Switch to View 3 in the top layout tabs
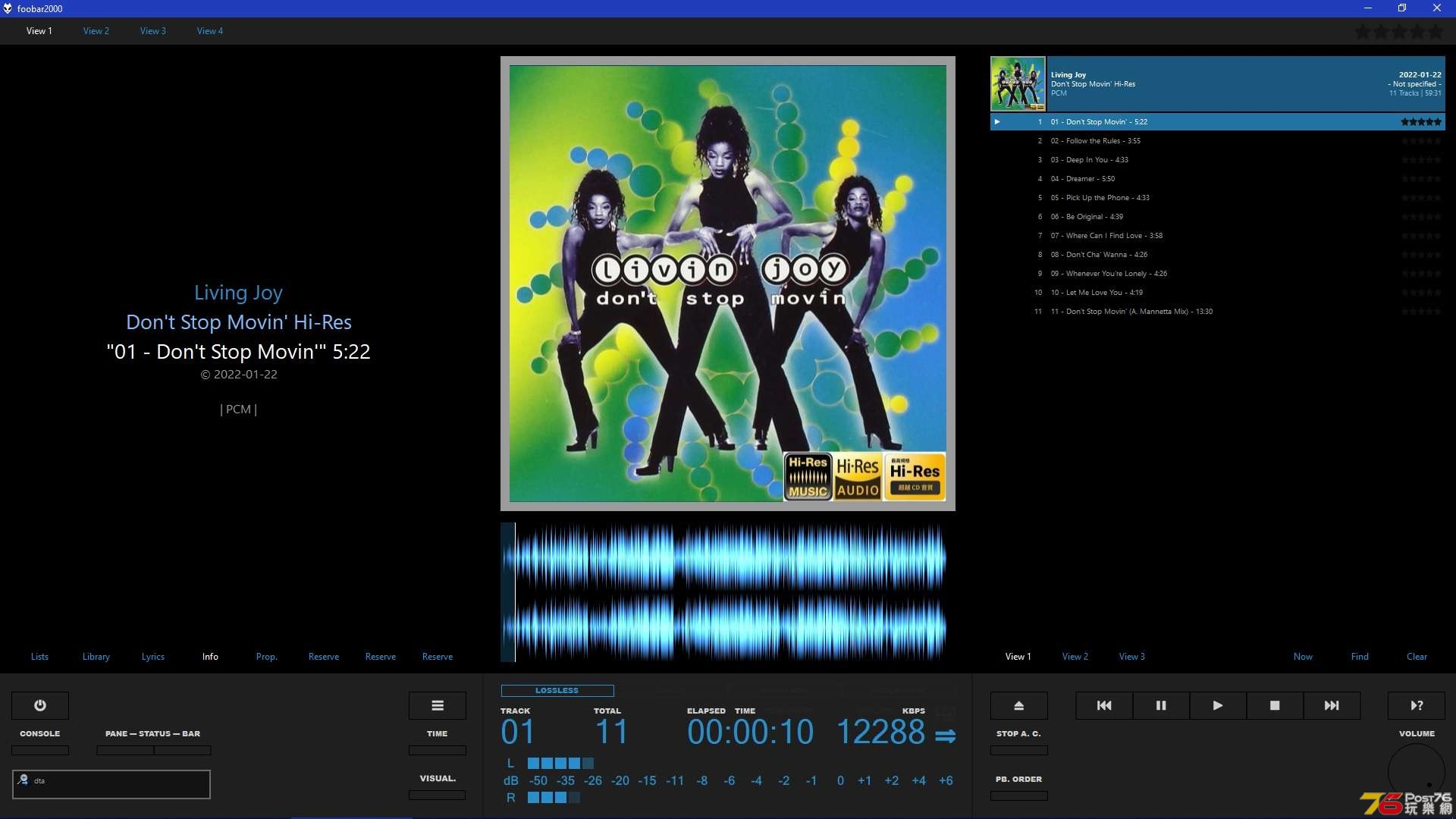1456x819 pixels. (x=153, y=31)
